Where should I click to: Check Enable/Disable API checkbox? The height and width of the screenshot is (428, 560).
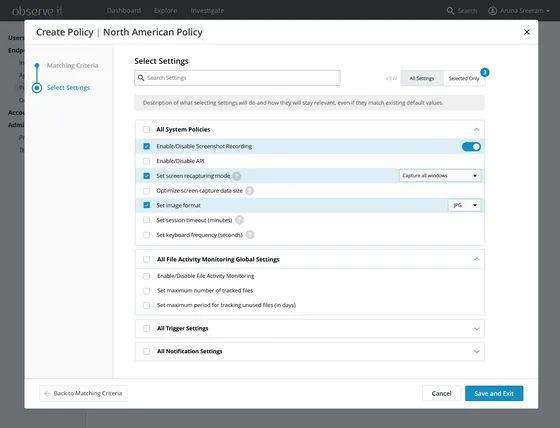click(x=146, y=161)
